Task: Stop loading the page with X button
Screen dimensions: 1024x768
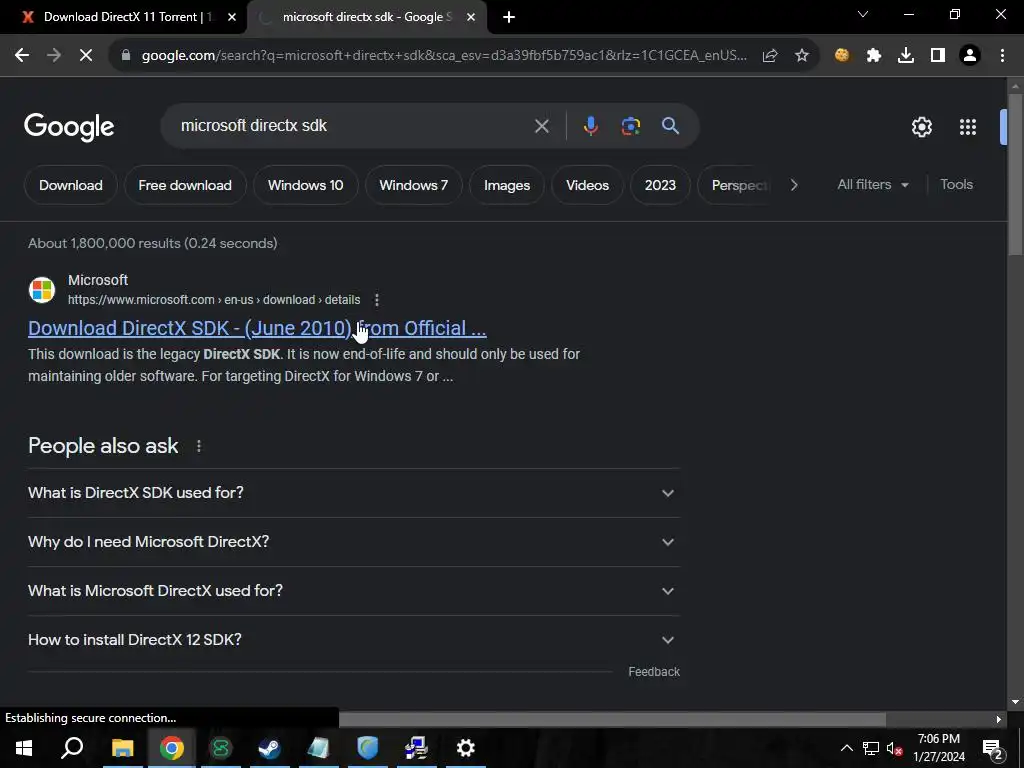Action: (x=86, y=56)
